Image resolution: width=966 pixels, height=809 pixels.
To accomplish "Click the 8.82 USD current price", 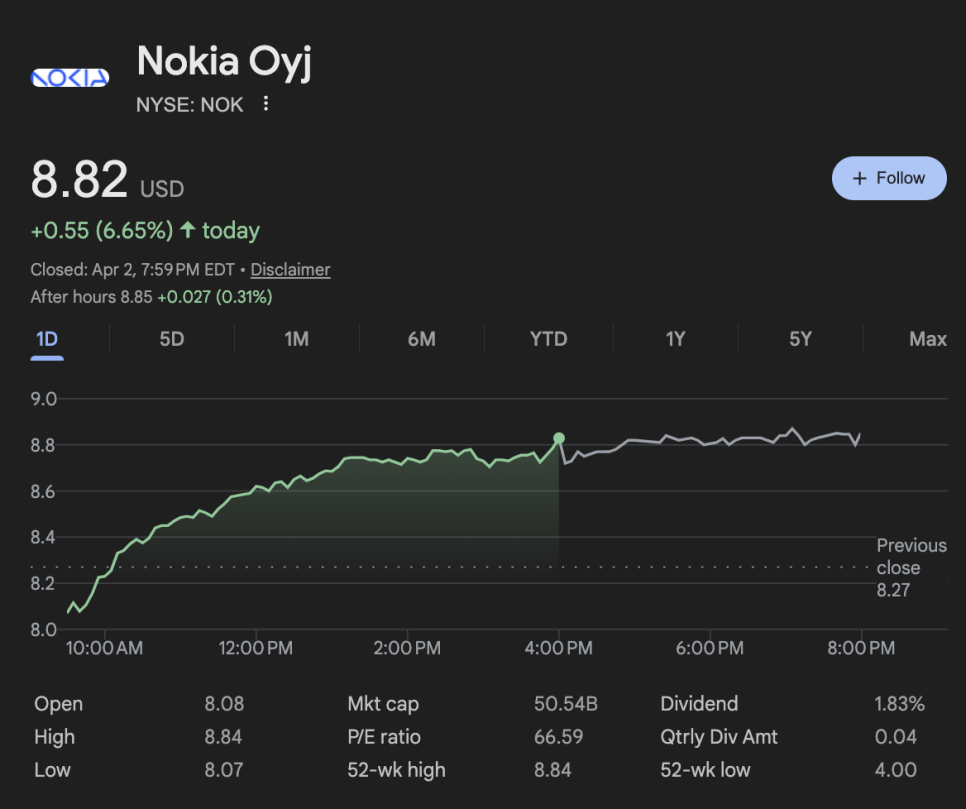I will pyautogui.click(x=80, y=181).
